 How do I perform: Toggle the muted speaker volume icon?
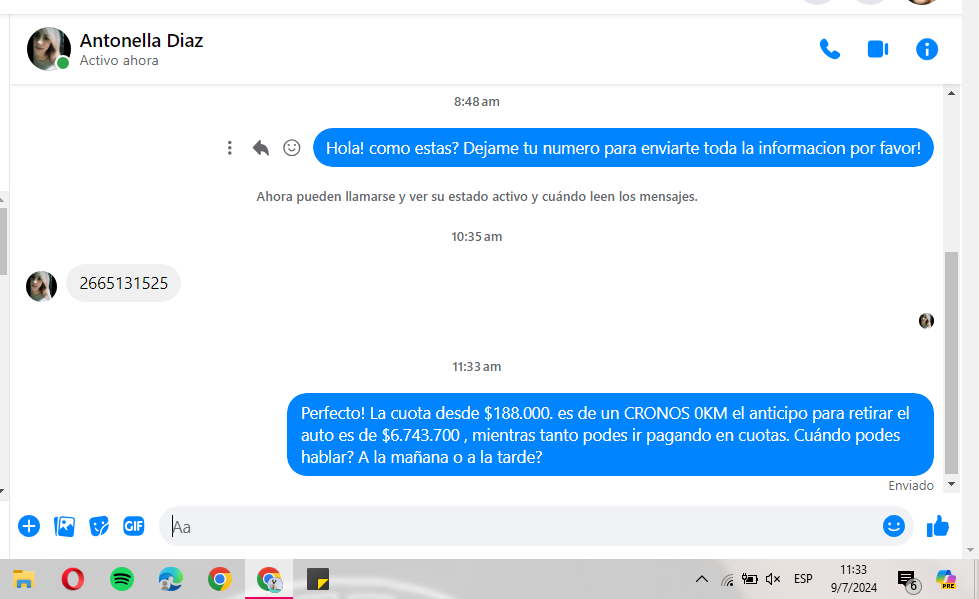[773, 579]
